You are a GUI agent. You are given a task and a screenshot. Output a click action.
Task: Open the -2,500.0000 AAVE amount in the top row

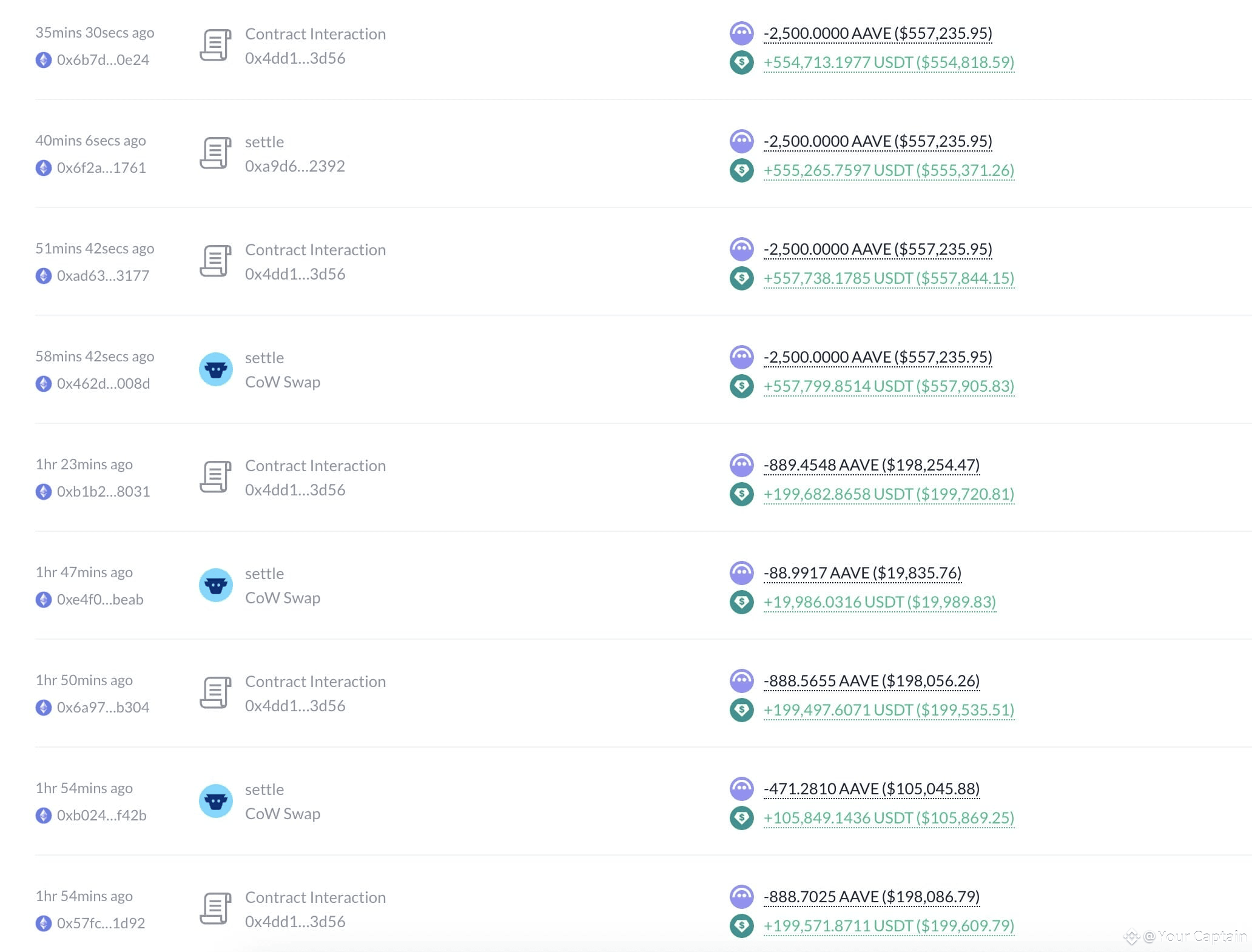coord(877,33)
